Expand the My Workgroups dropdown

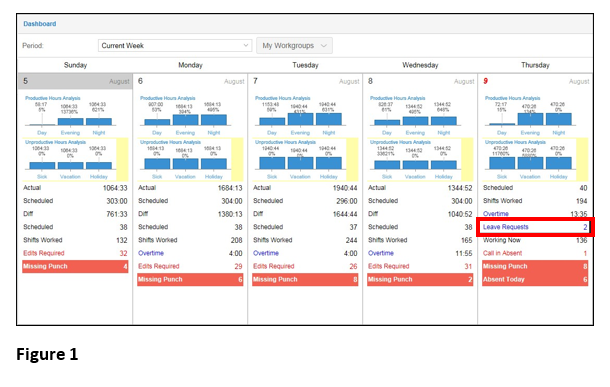(x=294, y=46)
